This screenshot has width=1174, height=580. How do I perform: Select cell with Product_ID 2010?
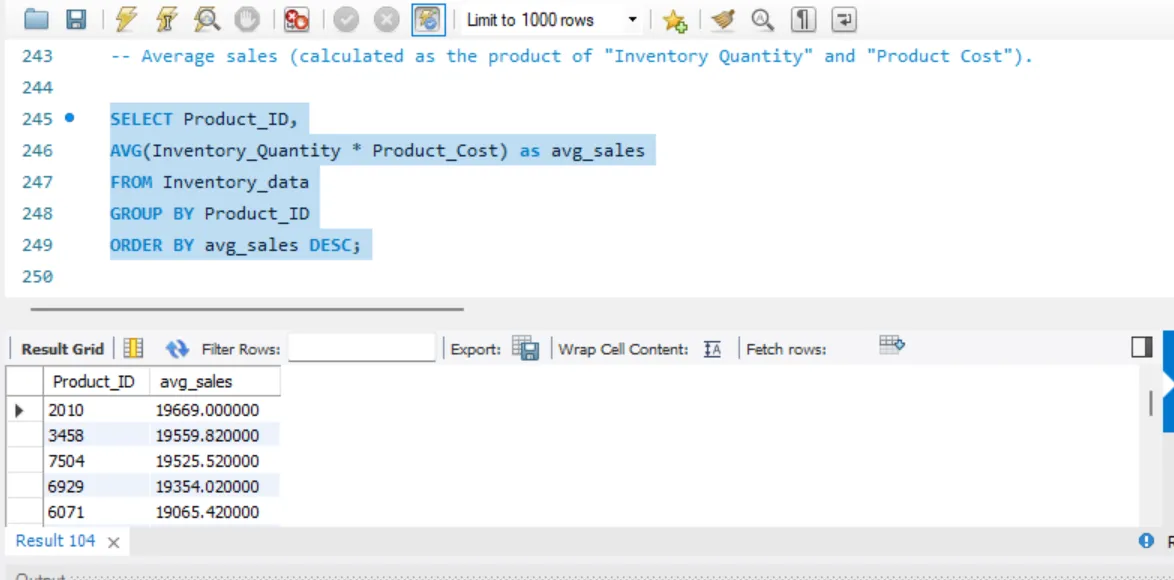coord(97,410)
